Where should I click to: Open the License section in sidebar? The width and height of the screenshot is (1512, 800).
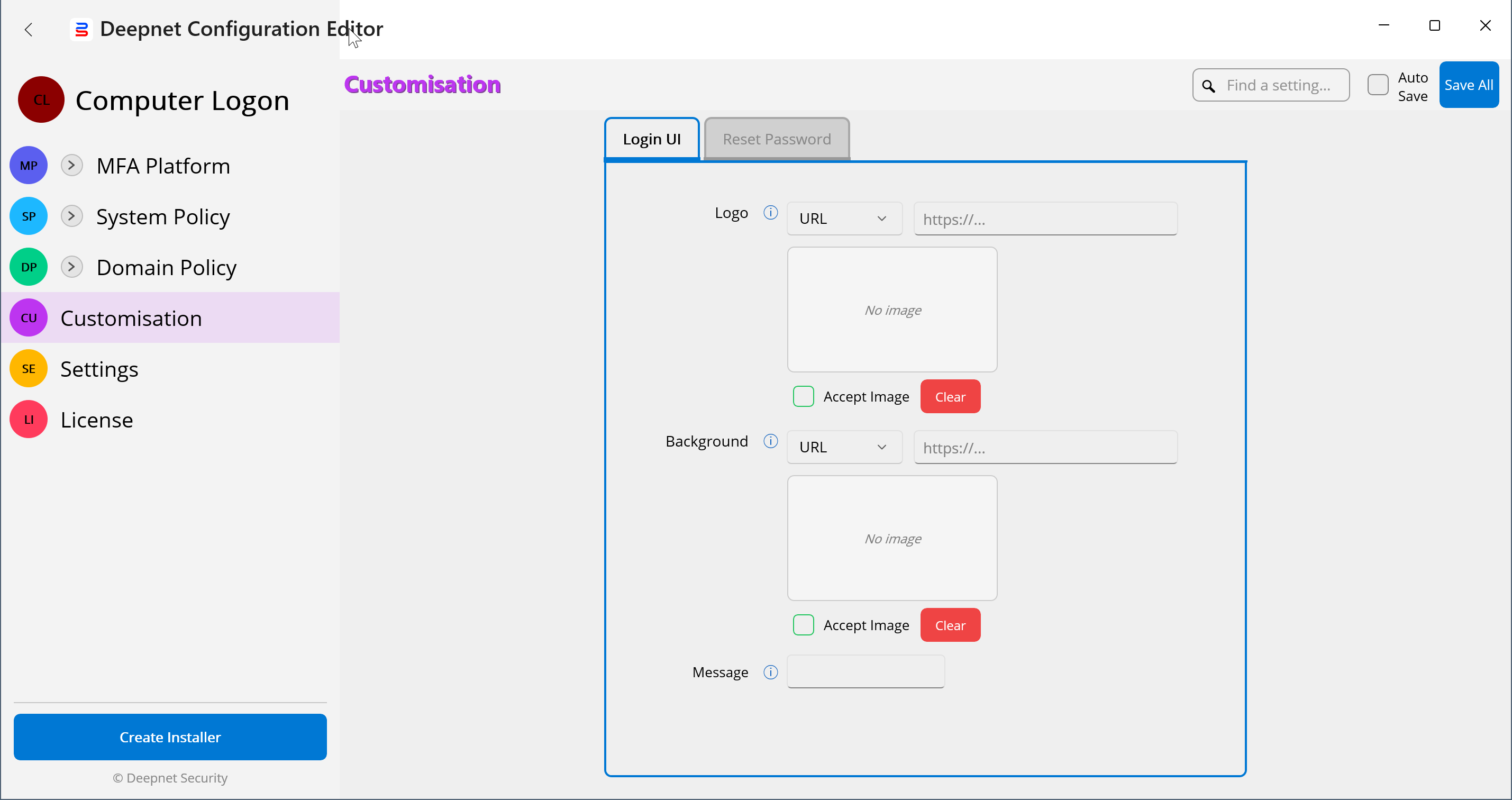coord(97,420)
